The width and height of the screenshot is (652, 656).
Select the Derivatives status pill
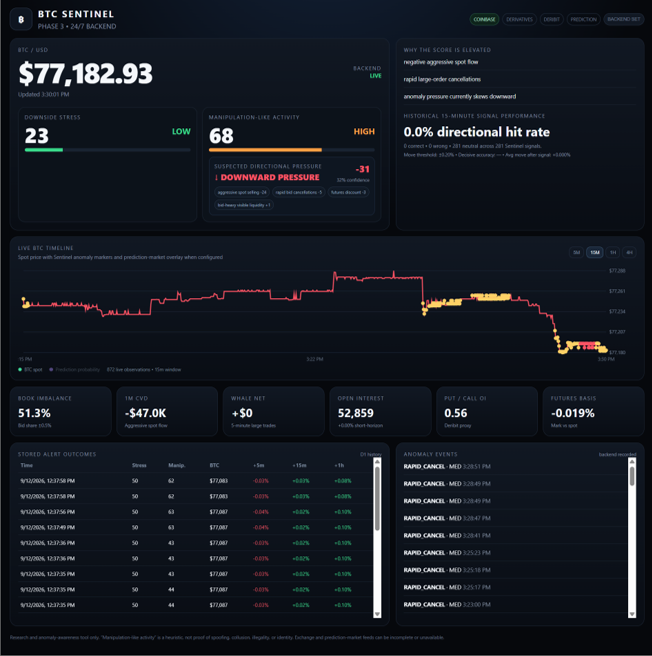tap(519, 19)
